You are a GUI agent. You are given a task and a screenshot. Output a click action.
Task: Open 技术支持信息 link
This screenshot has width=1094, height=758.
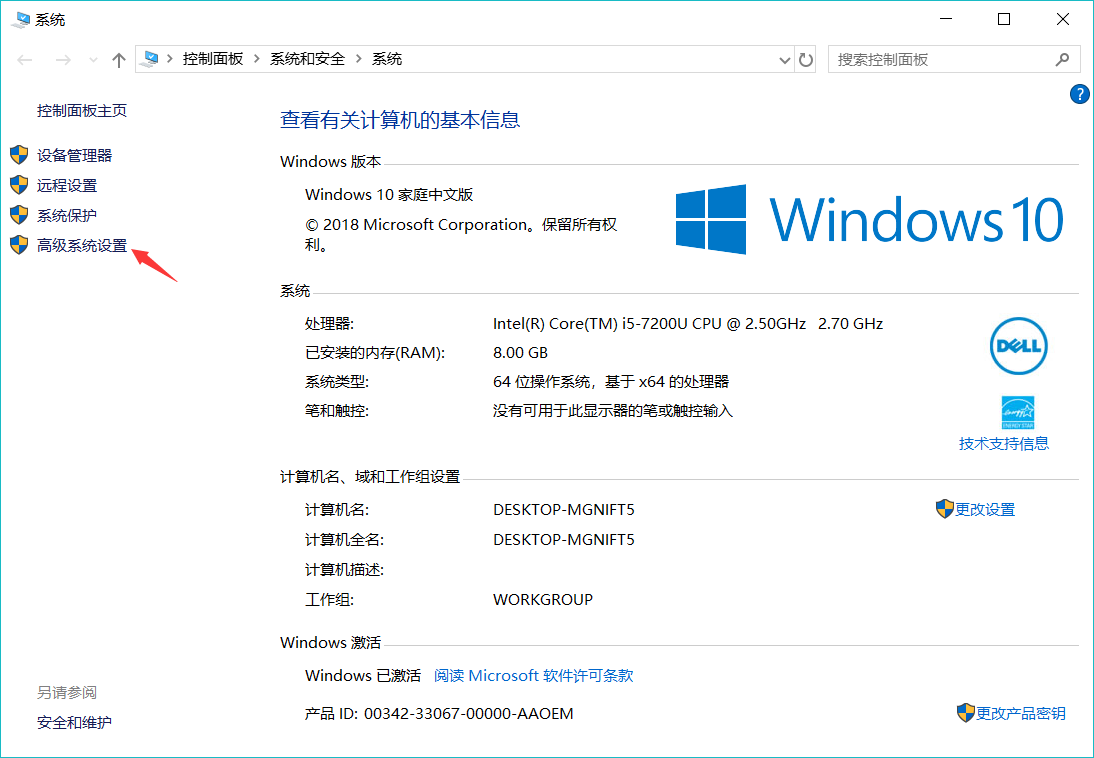pos(1004,444)
